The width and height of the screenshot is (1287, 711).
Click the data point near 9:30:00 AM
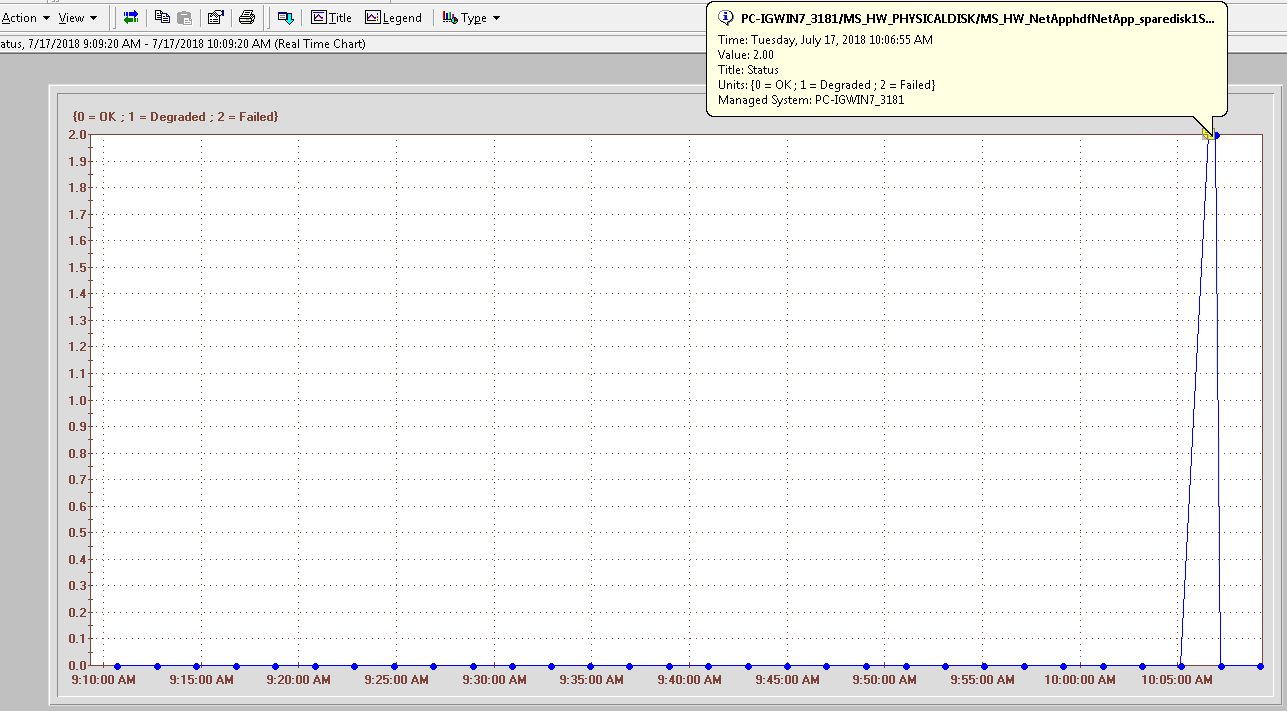[512, 666]
